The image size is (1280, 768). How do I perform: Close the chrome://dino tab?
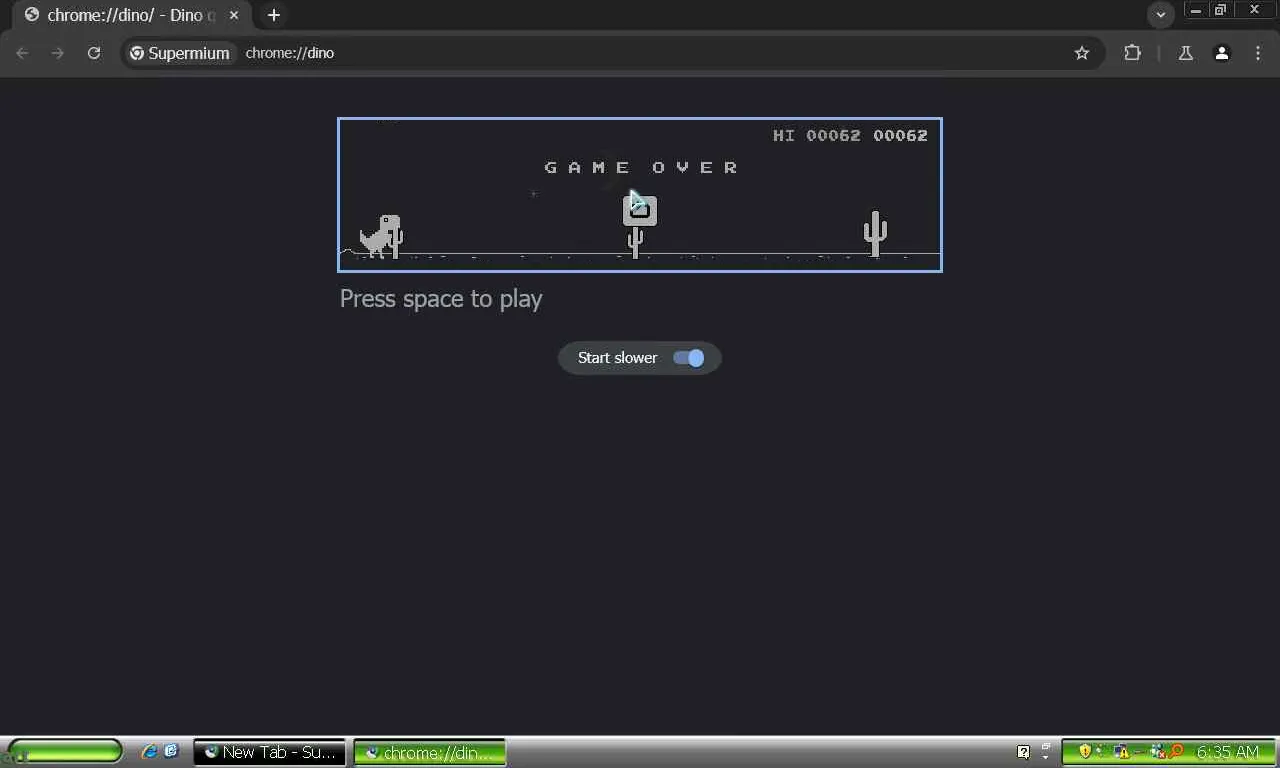point(234,15)
